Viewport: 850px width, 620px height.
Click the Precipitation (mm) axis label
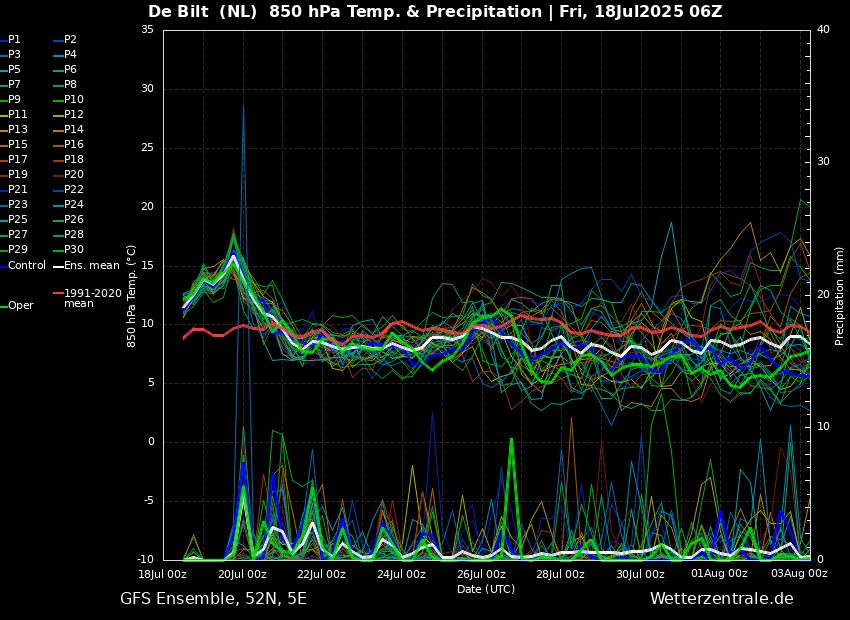pyautogui.click(x=840, y=295)
